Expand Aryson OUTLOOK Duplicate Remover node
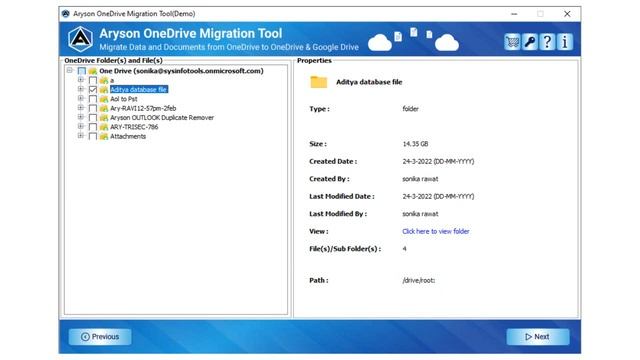 (x=81, y=117)
